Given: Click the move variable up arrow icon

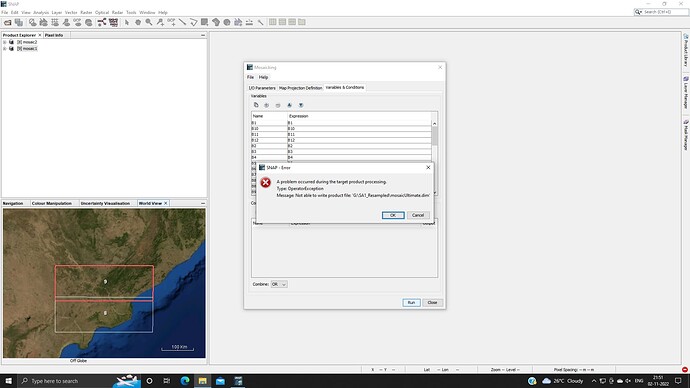Looking at the screenshot, I should point(289,105).
